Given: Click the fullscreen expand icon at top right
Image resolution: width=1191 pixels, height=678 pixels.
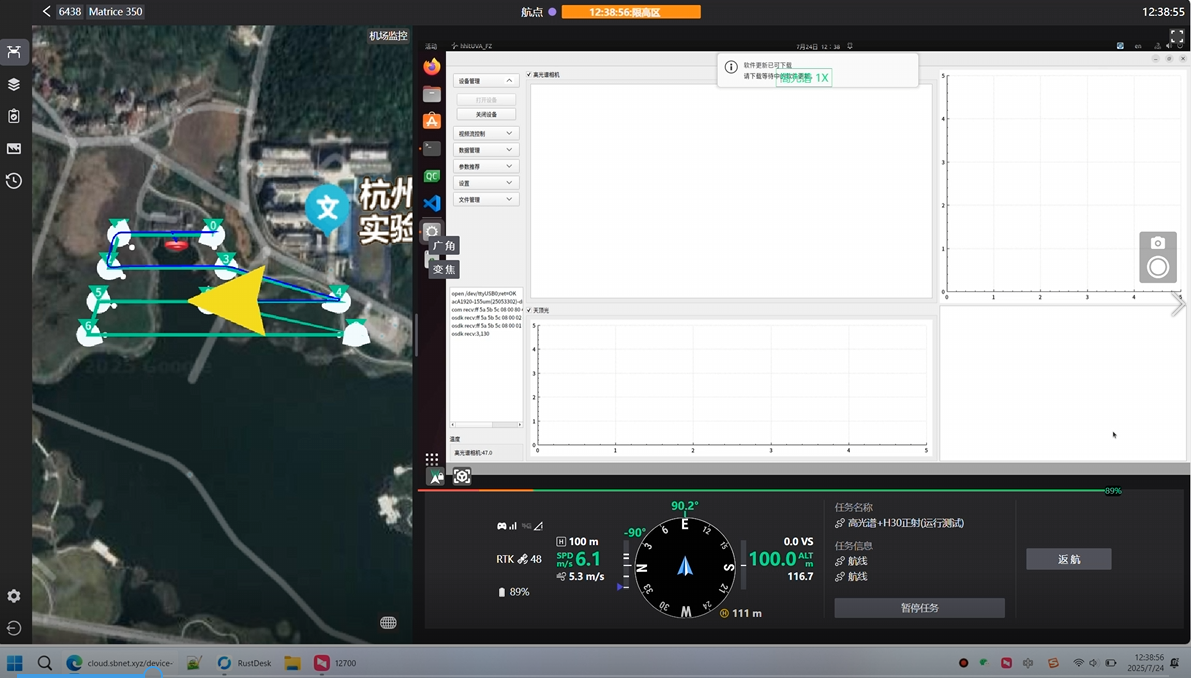Looking at the screenshot, I should point(1176,37).
